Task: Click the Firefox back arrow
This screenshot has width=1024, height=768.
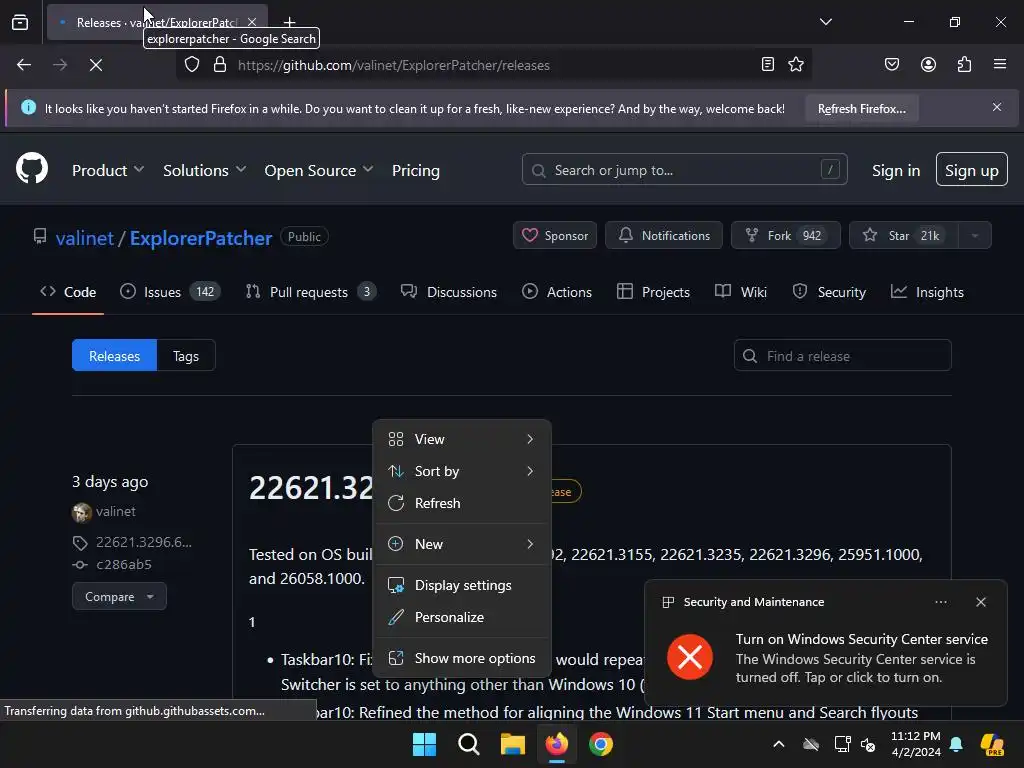Action: point(24,65)
